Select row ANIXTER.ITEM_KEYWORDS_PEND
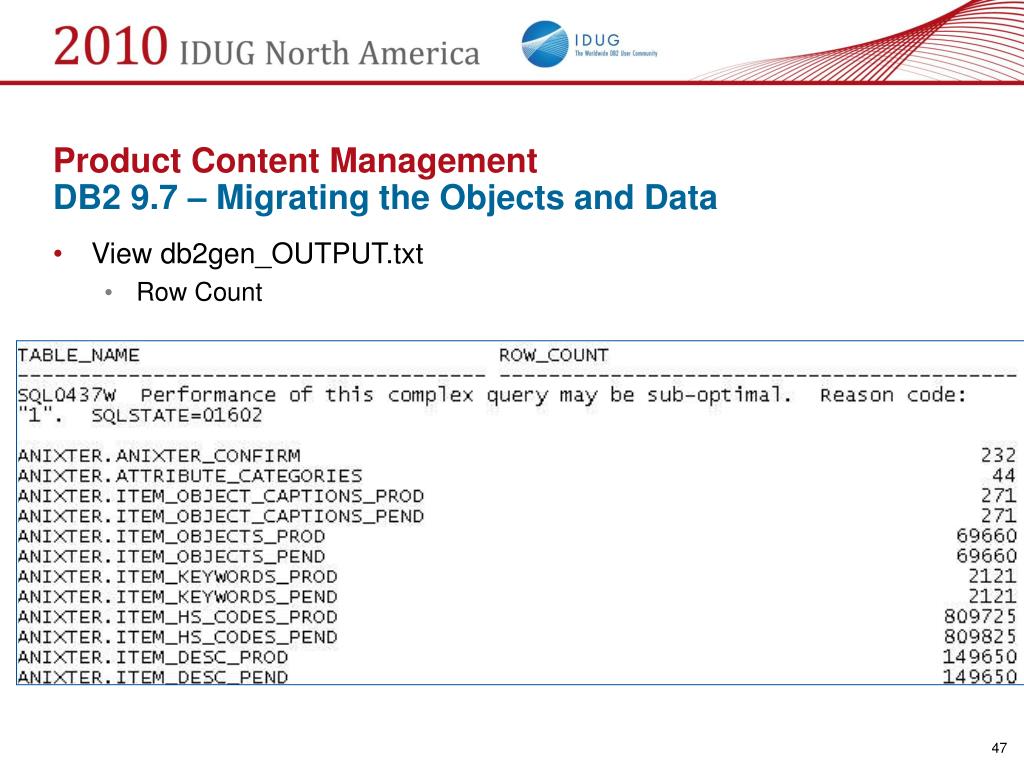The image size is (1024, 768). (517, 597)
